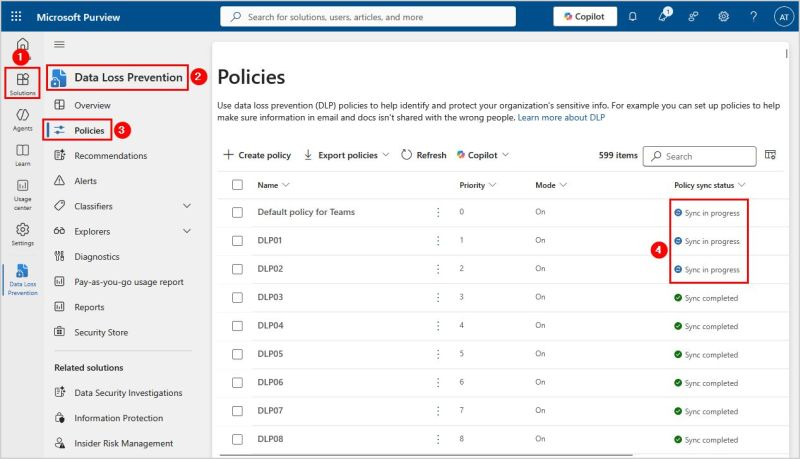Open Data Security Investigations link
800x459 pixels.
pyautogui.click(x=128, y=393)
